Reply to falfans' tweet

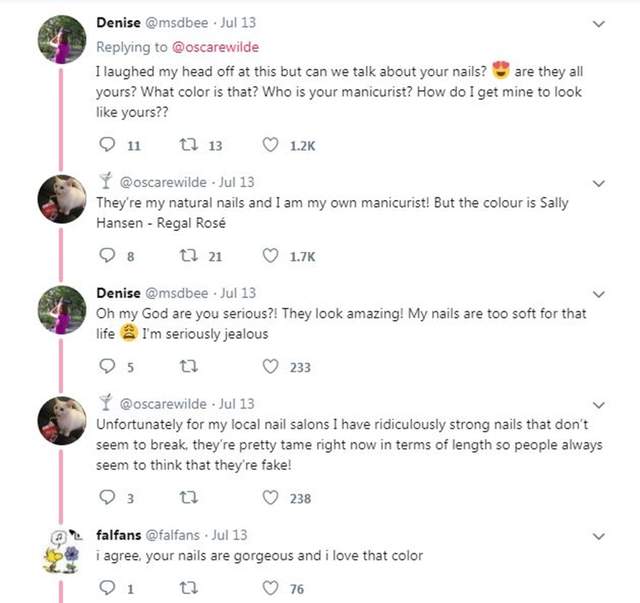[109, 589]
